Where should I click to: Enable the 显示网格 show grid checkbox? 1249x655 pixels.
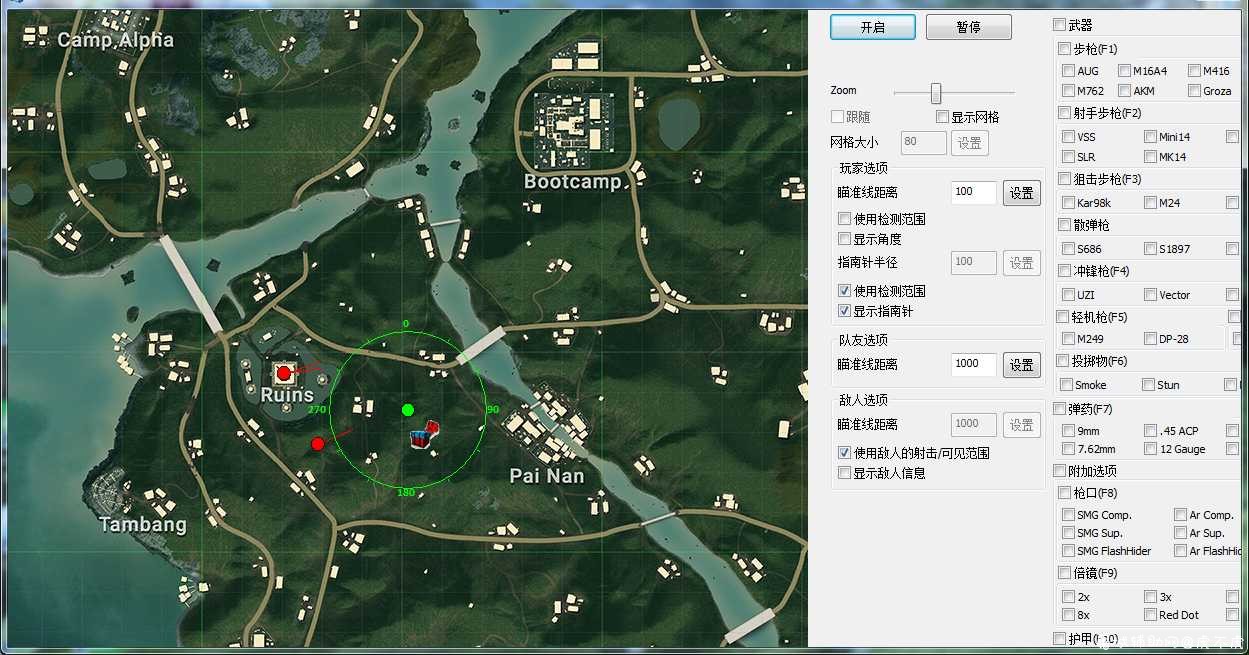point(942,117)
